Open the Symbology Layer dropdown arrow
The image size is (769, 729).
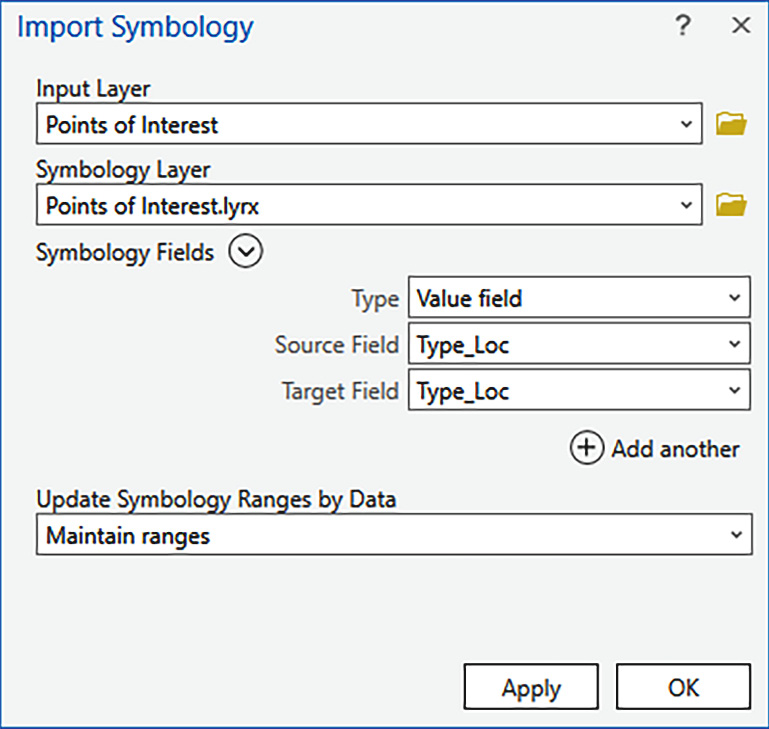click(x=687, y=205)
